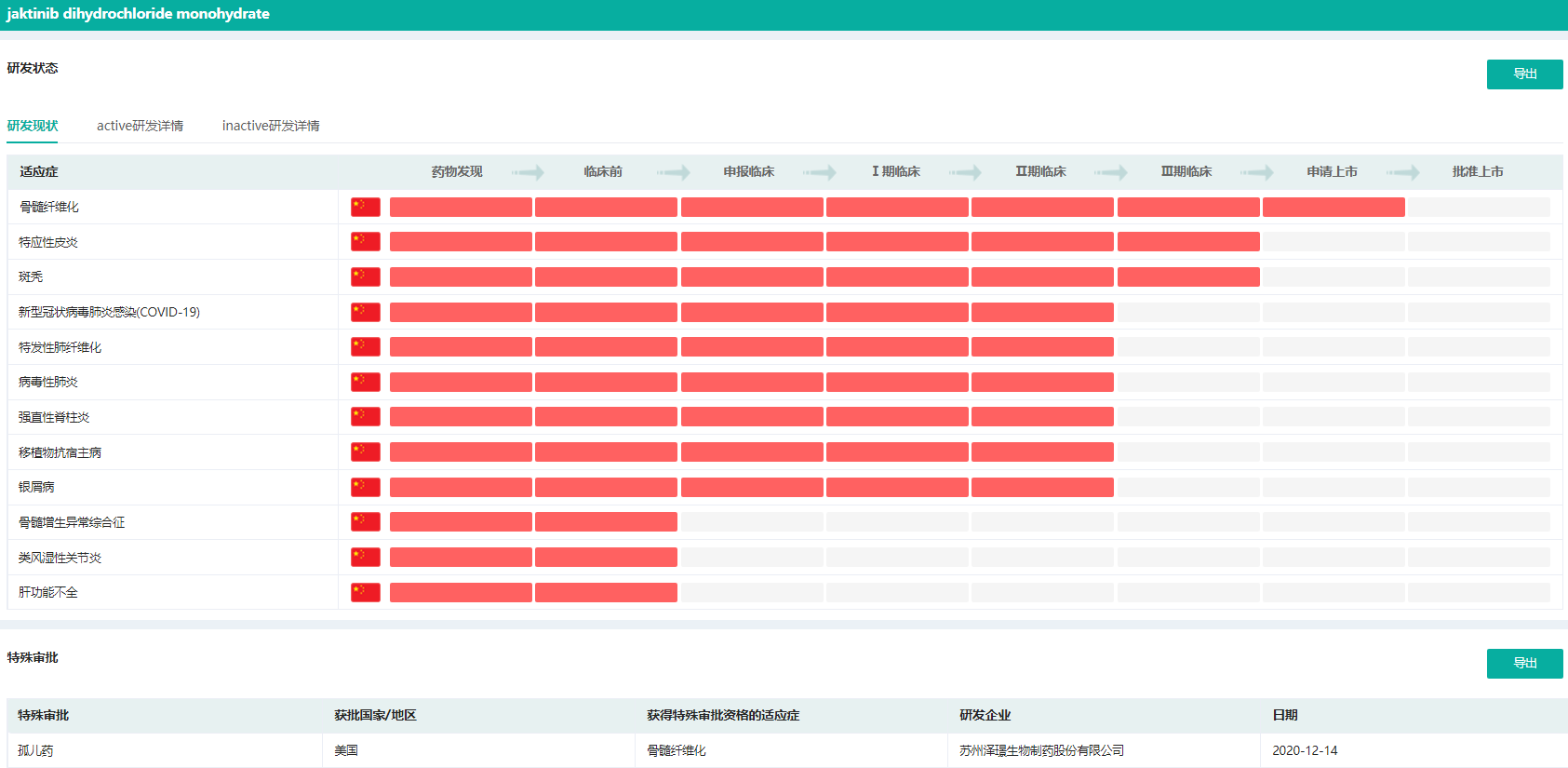
Task: Click China flag icon in 骨髓纤维化 row
Action: [x=365, y=207]
